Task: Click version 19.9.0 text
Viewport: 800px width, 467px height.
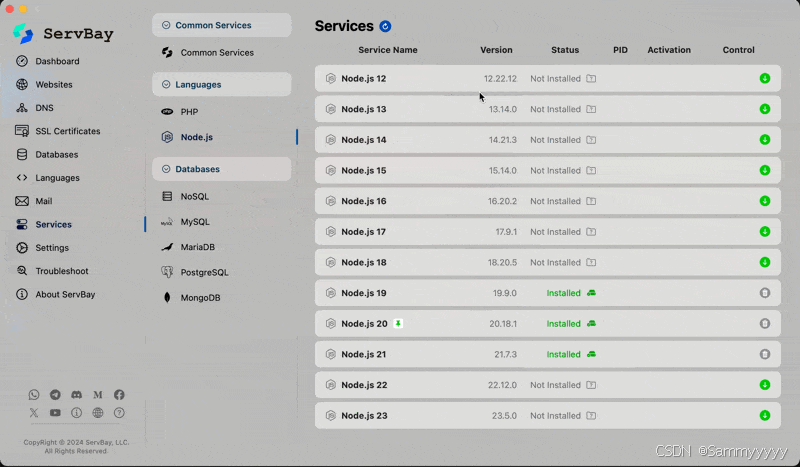Action: click(x=505, y=293)
